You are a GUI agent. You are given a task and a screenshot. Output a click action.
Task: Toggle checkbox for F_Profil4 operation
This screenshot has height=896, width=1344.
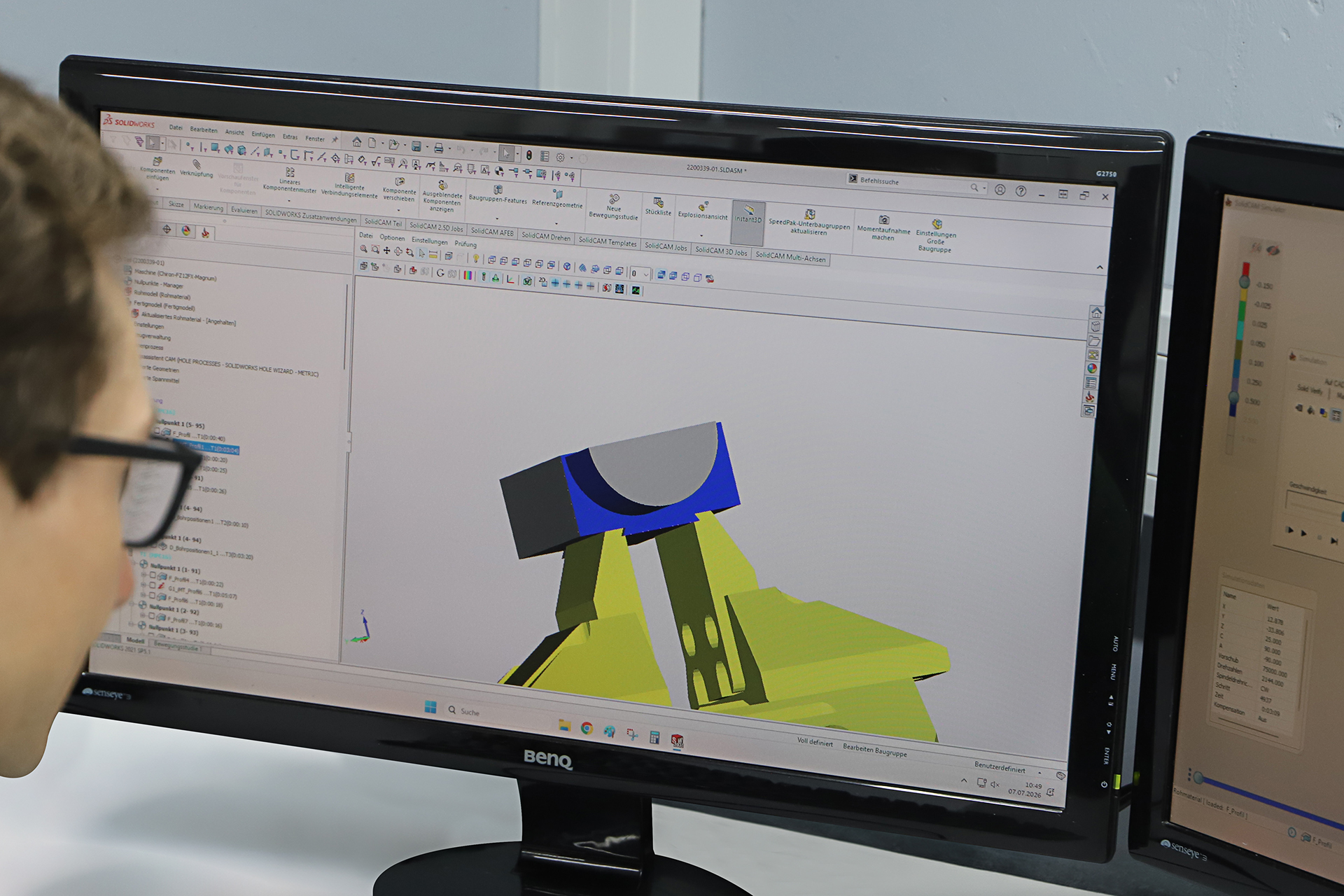(x=153, y=575)
